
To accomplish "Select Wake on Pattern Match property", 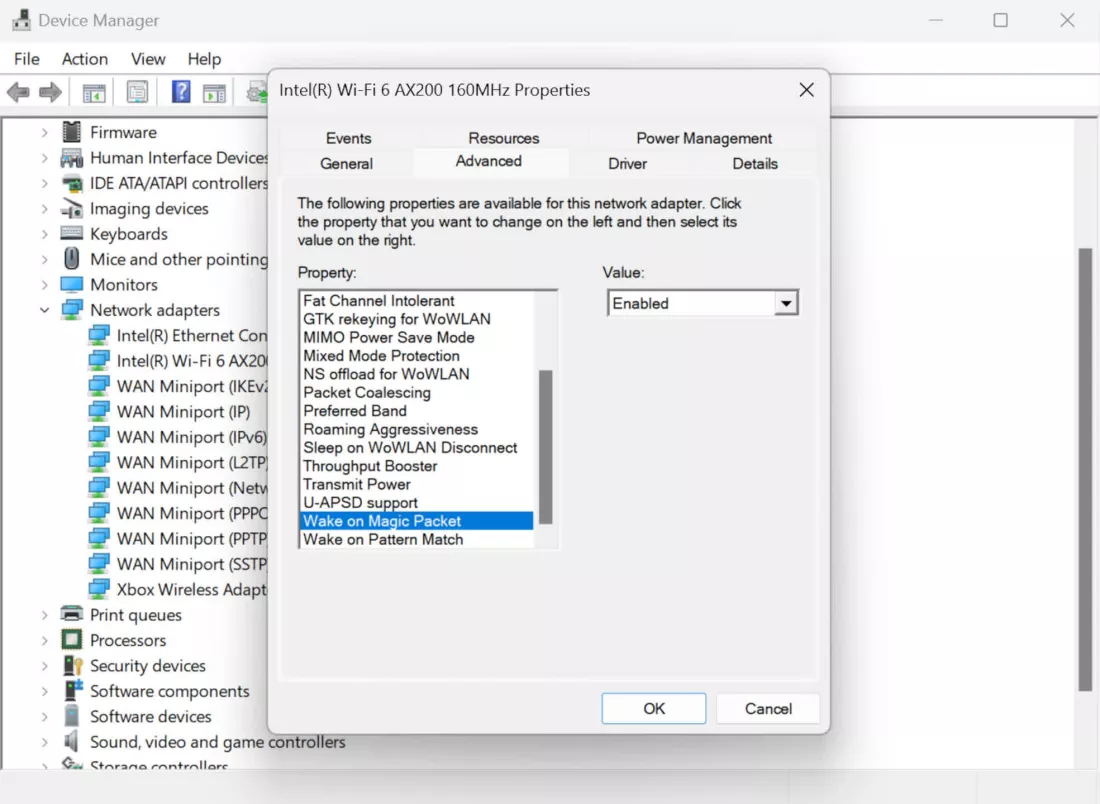I will click(383, 539).
